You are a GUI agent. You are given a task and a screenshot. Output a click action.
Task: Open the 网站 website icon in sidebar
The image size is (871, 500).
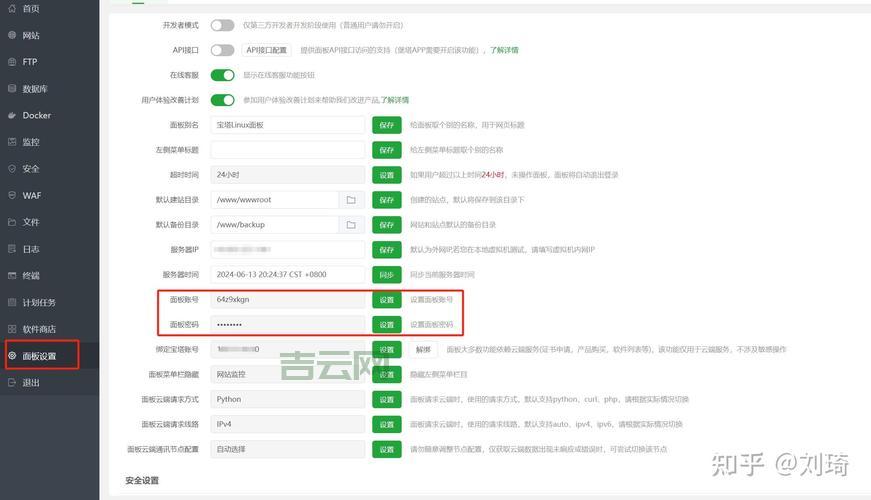[11, 36]
